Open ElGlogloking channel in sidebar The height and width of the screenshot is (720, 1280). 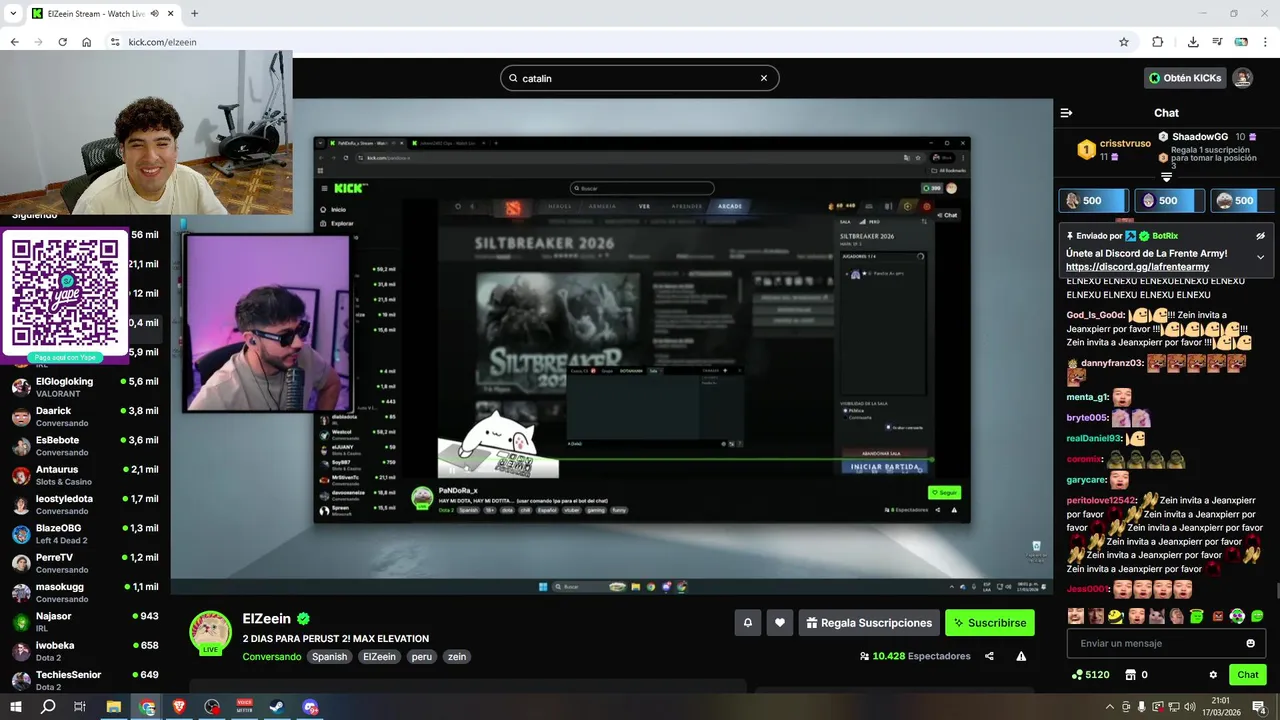coord(85,387)
